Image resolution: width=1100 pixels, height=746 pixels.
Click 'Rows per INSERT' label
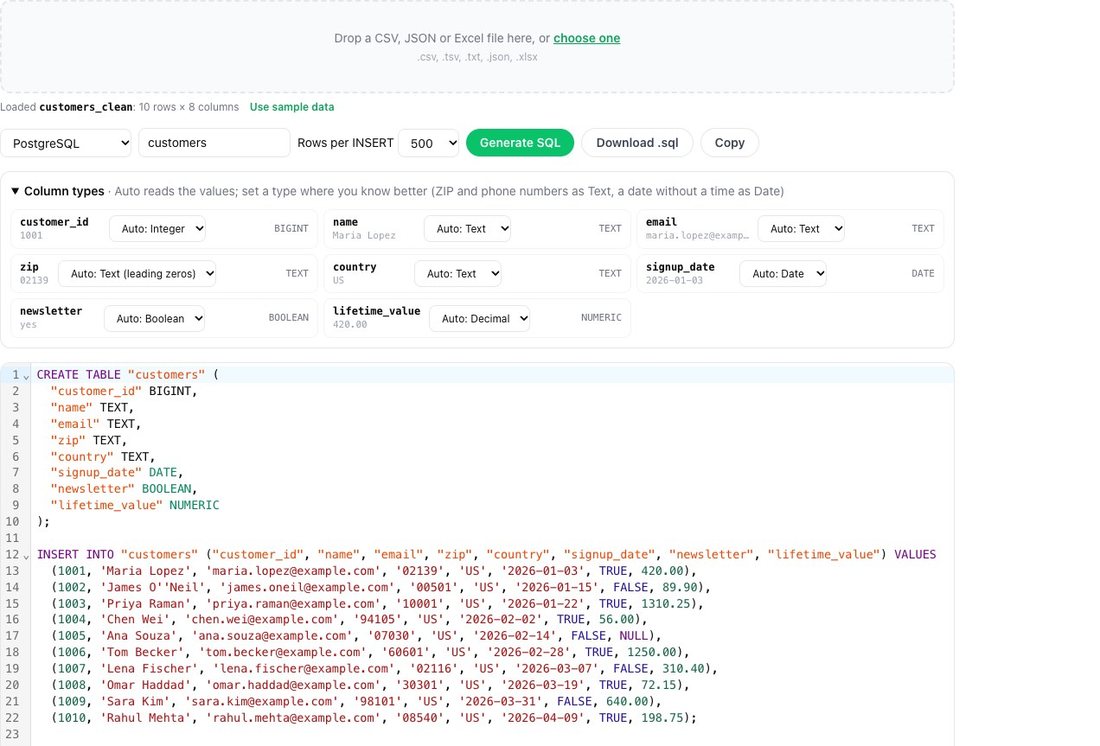[345, 142]
